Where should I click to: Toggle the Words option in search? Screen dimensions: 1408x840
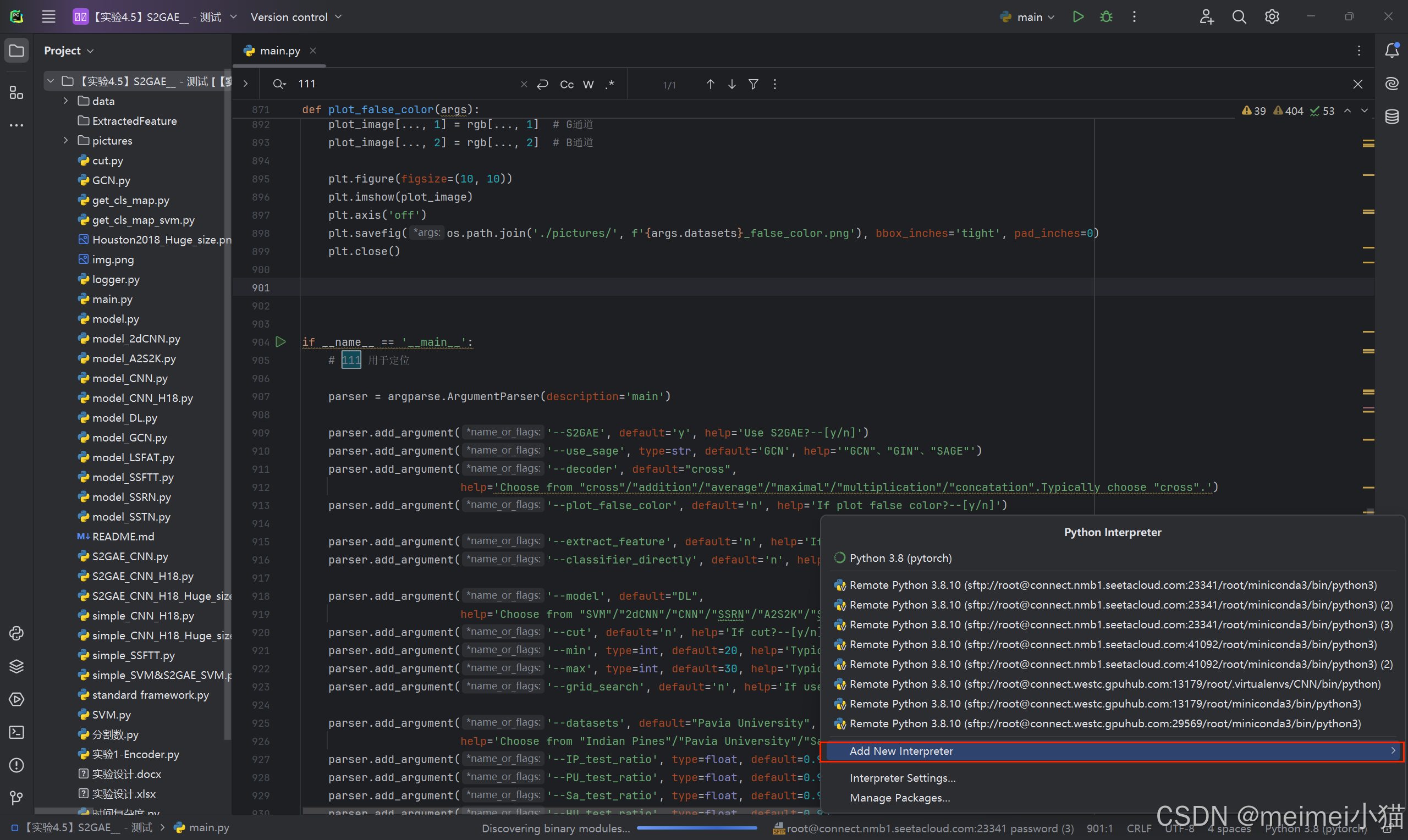pos(588,84)
